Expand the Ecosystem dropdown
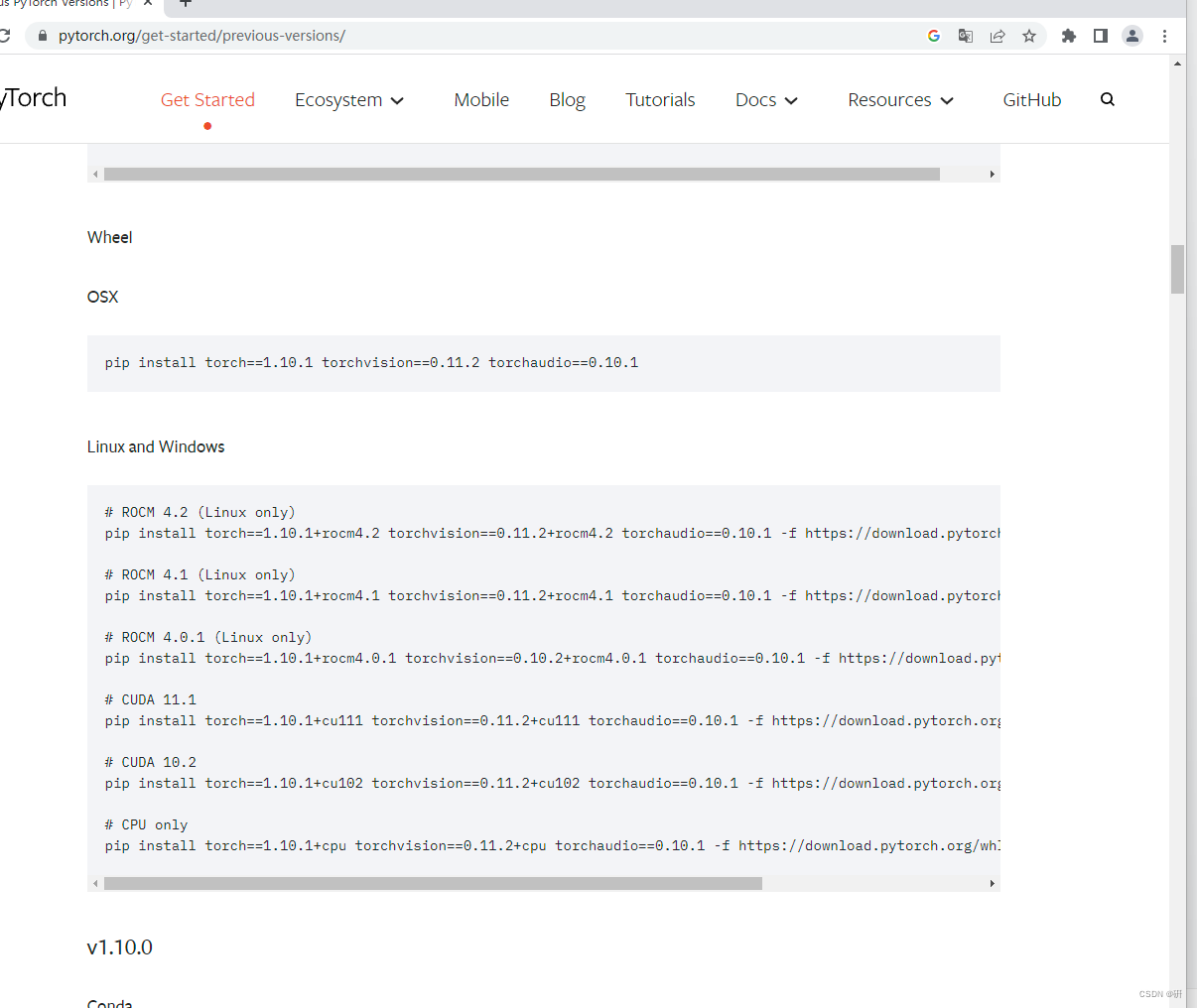Viewport: 1197px width, 1008px height. pos(349,99)
